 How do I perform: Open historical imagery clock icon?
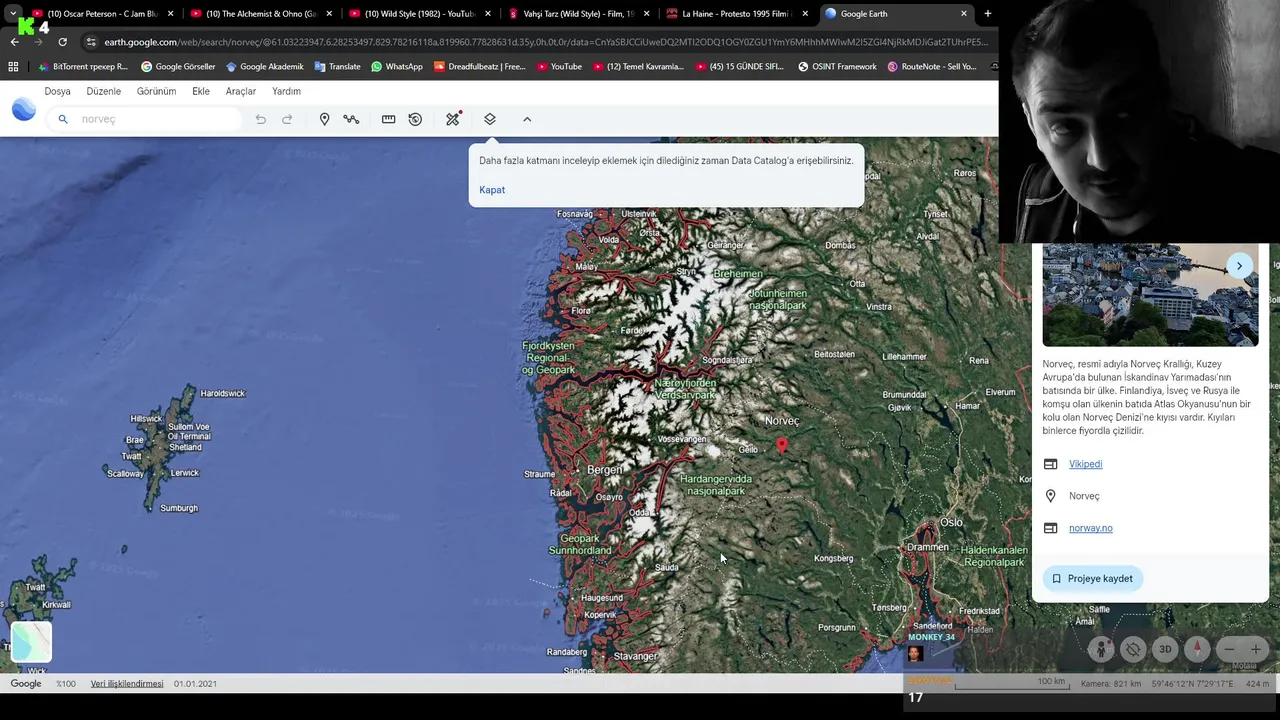(x=415, y=119)
